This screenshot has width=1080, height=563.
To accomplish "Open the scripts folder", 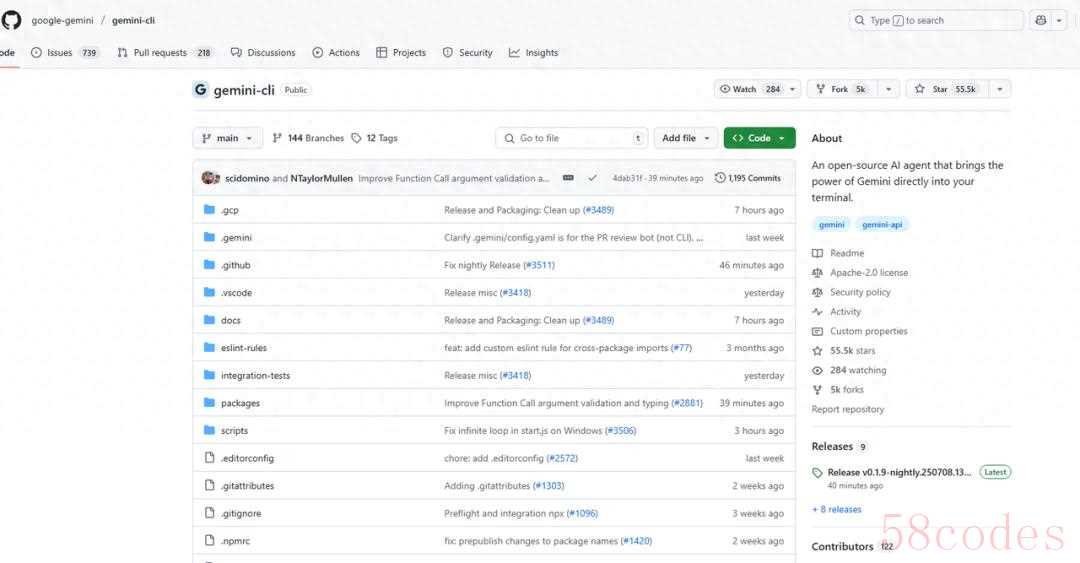I will [234, 431].
